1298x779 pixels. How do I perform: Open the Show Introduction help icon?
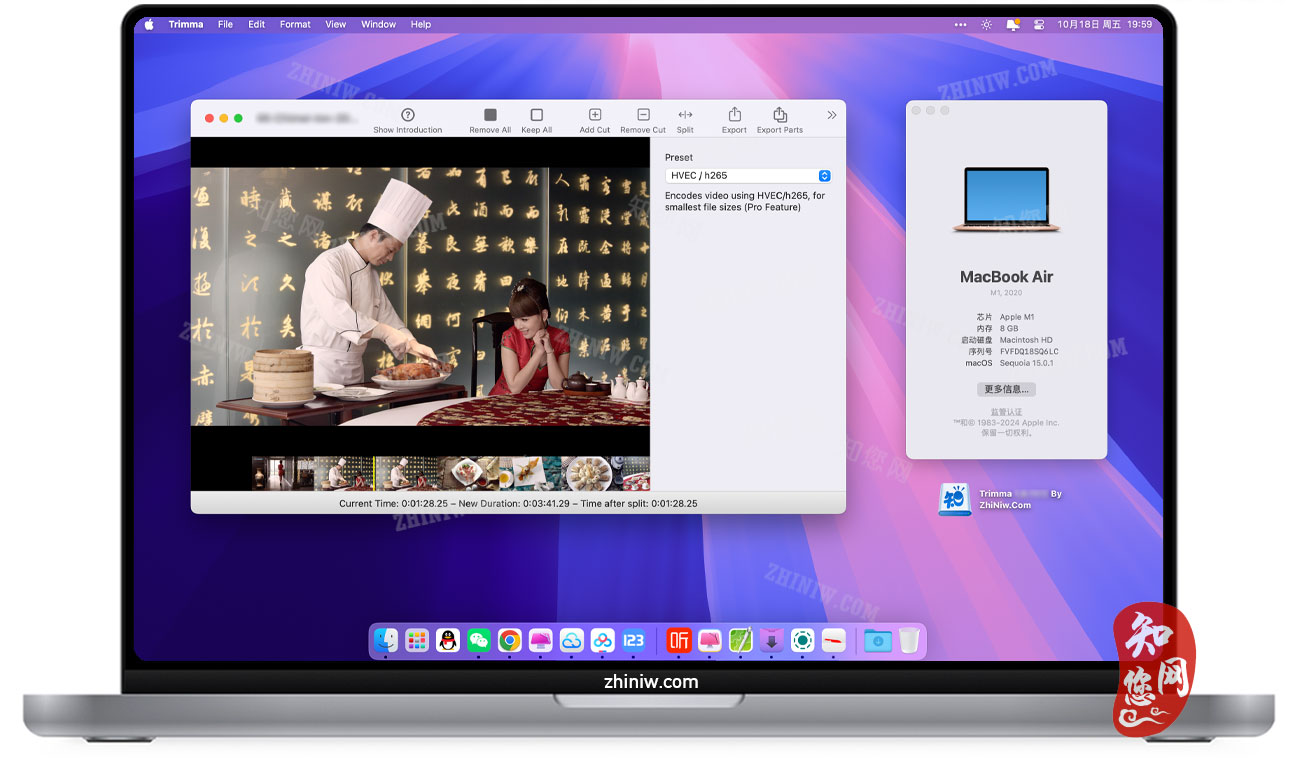click(407, 115)
